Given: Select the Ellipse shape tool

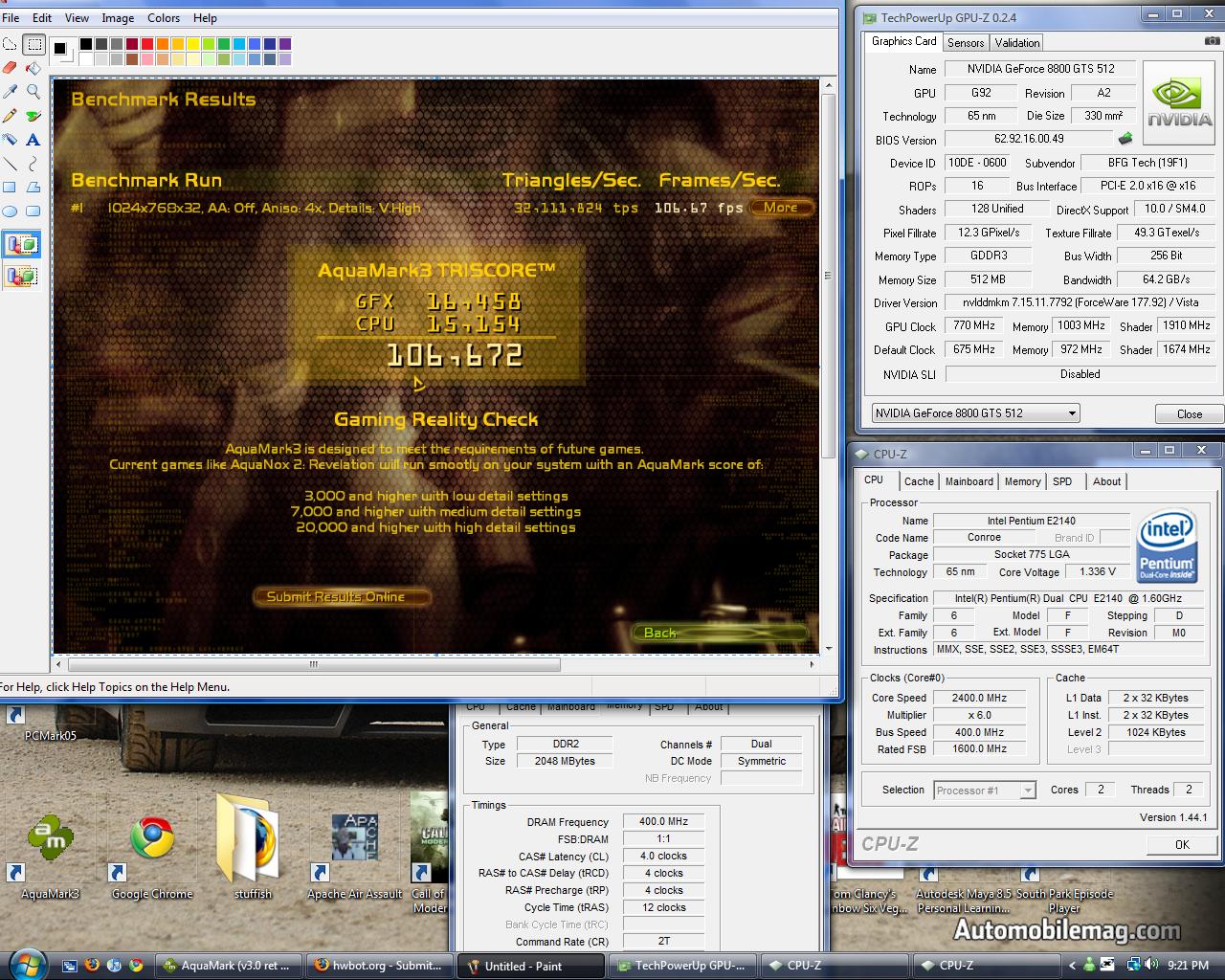Looking at the screenshot, I should (x=11, y=212).
